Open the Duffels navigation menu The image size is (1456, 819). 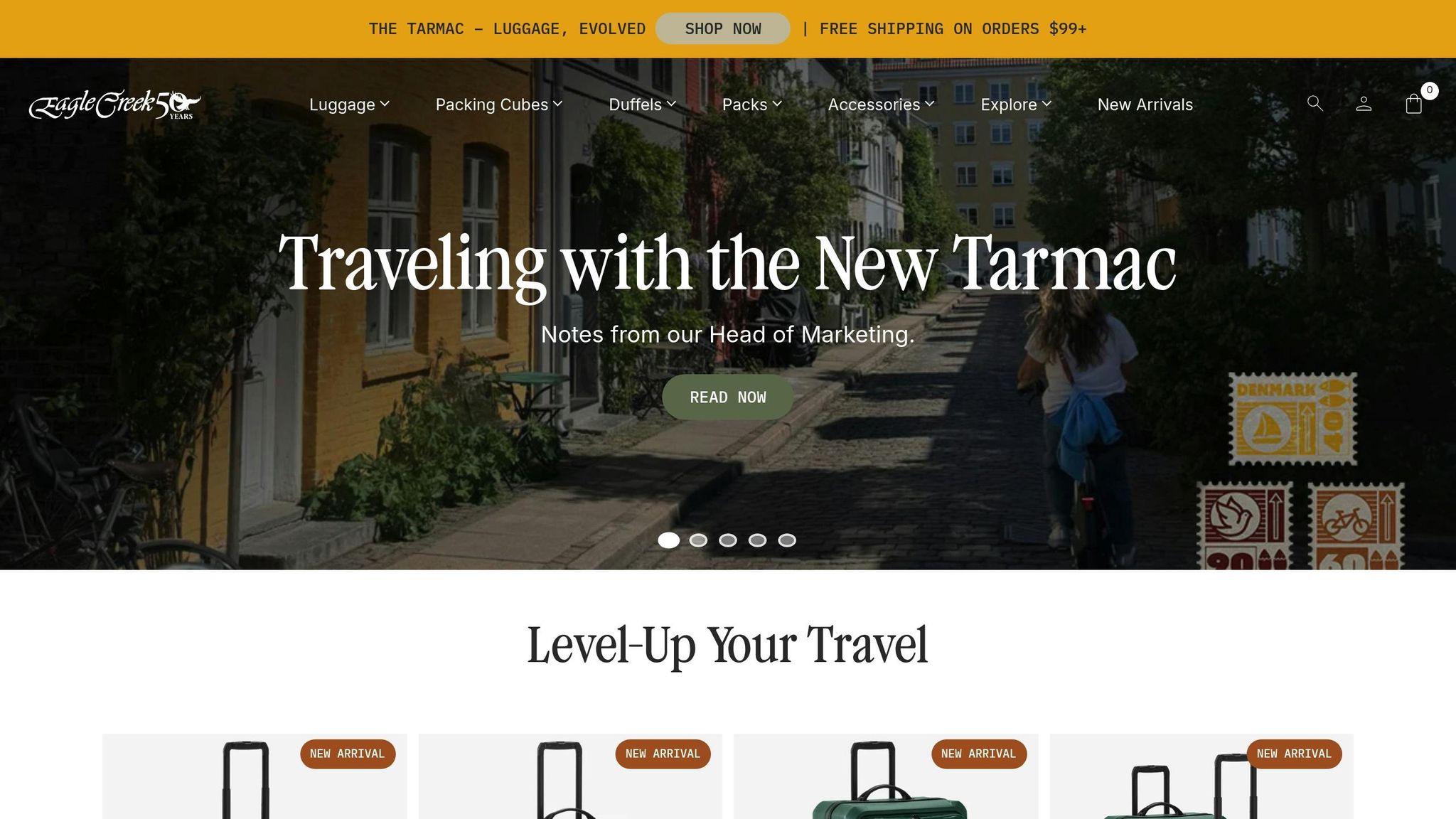point(642,105)
